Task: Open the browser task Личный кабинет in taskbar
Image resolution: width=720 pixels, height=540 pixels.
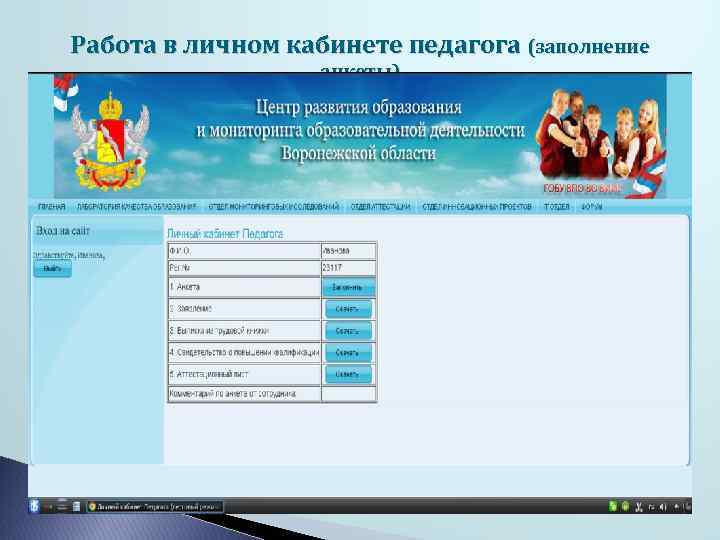Action: pyautogui.click(x=155, y=506)
